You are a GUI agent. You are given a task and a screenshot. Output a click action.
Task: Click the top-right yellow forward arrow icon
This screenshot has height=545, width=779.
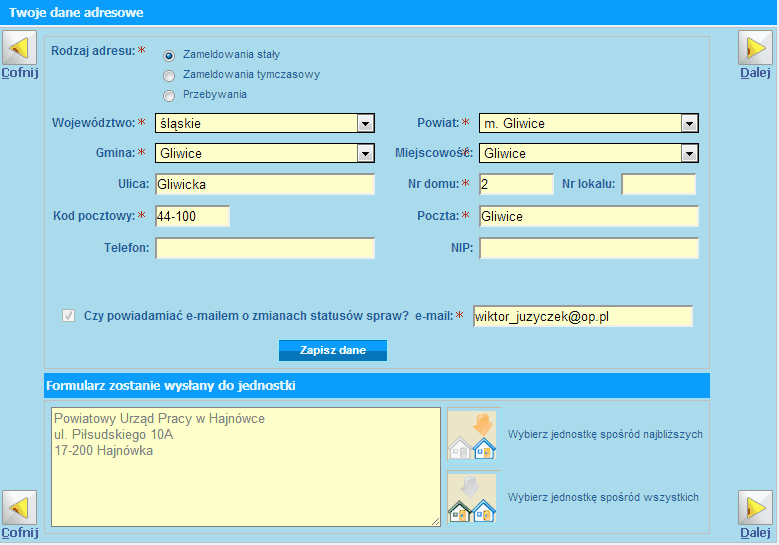[x=755, y=48]
